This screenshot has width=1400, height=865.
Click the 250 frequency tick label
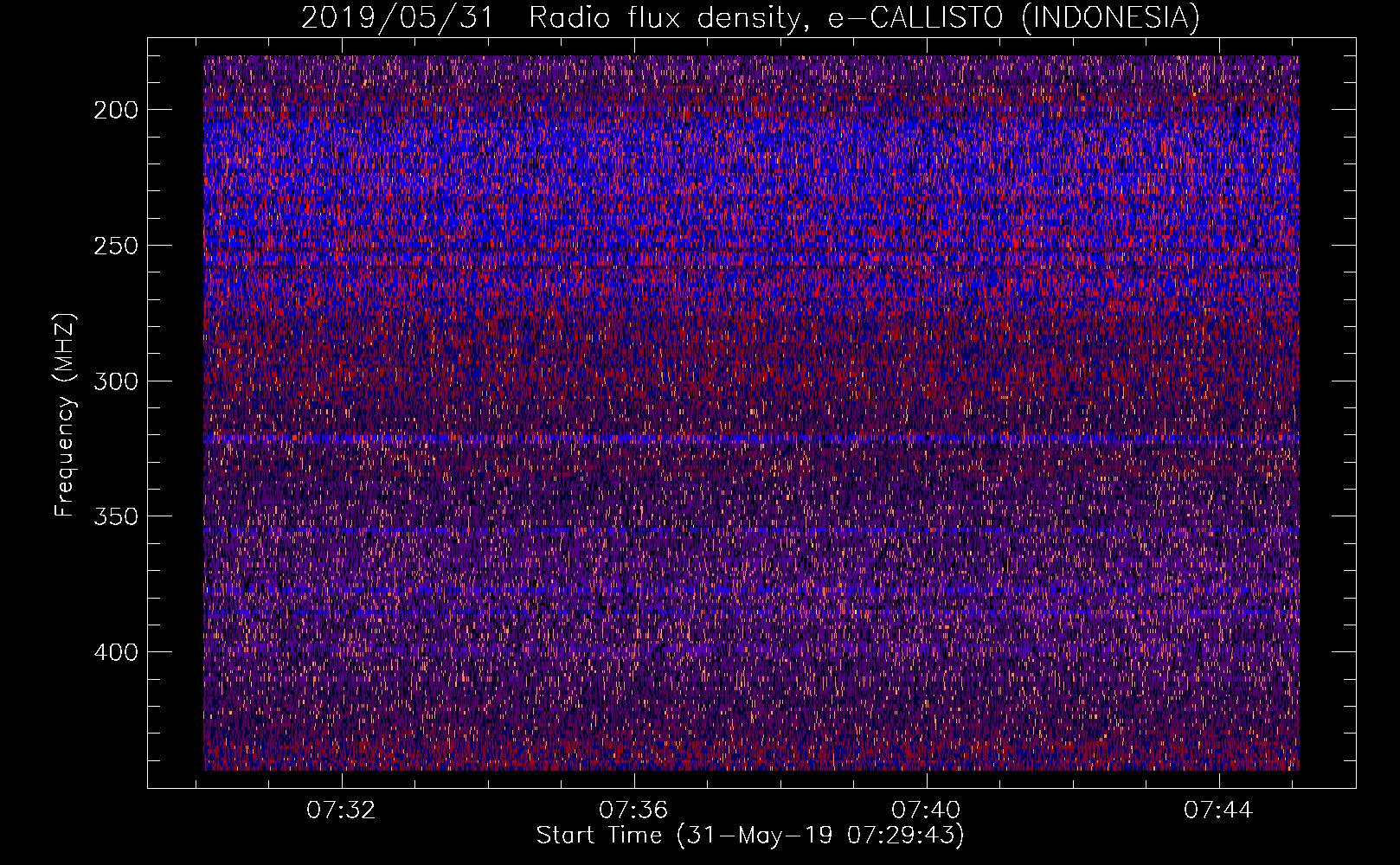coord(116,246)
